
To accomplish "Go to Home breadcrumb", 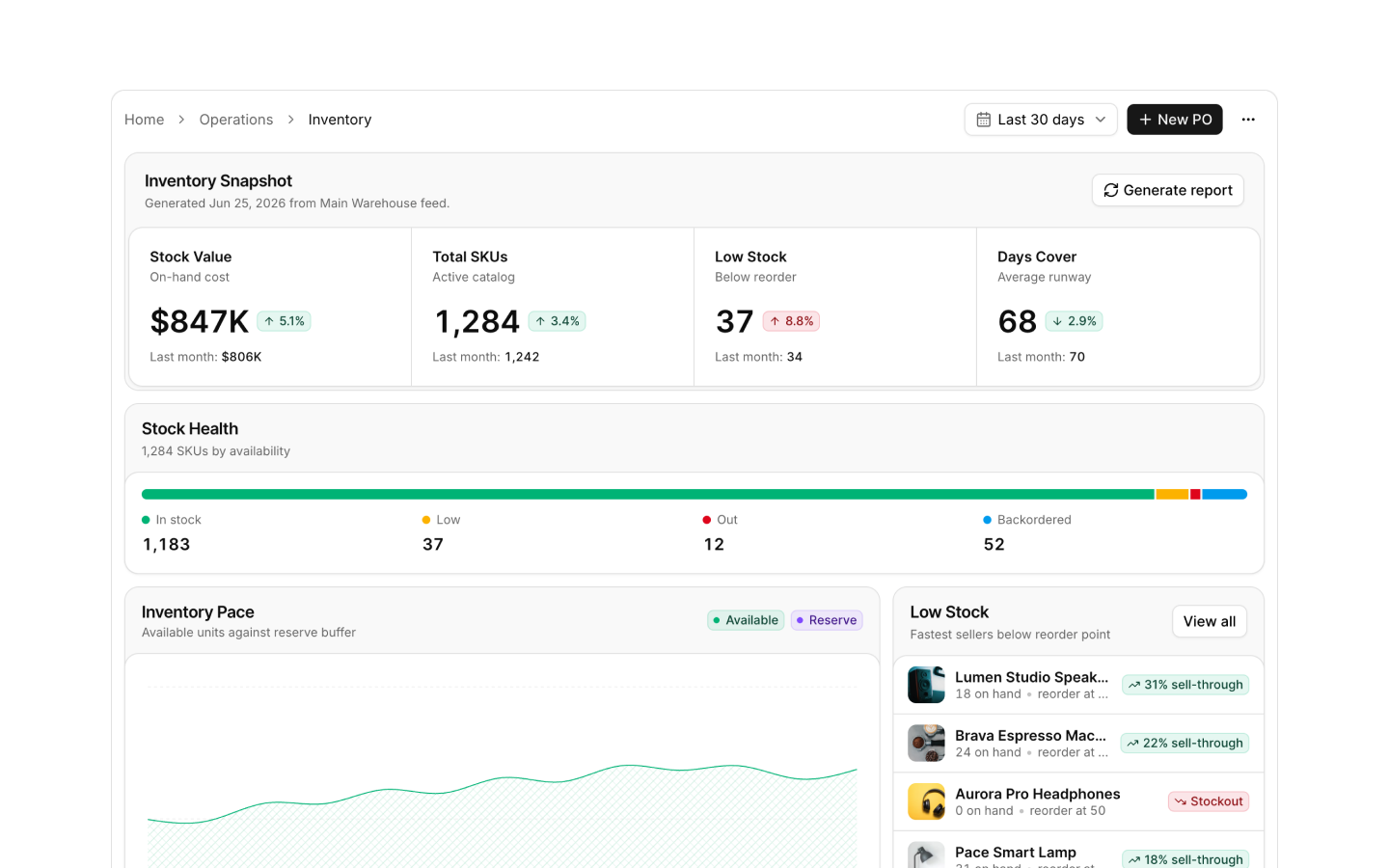I will 144,120.
